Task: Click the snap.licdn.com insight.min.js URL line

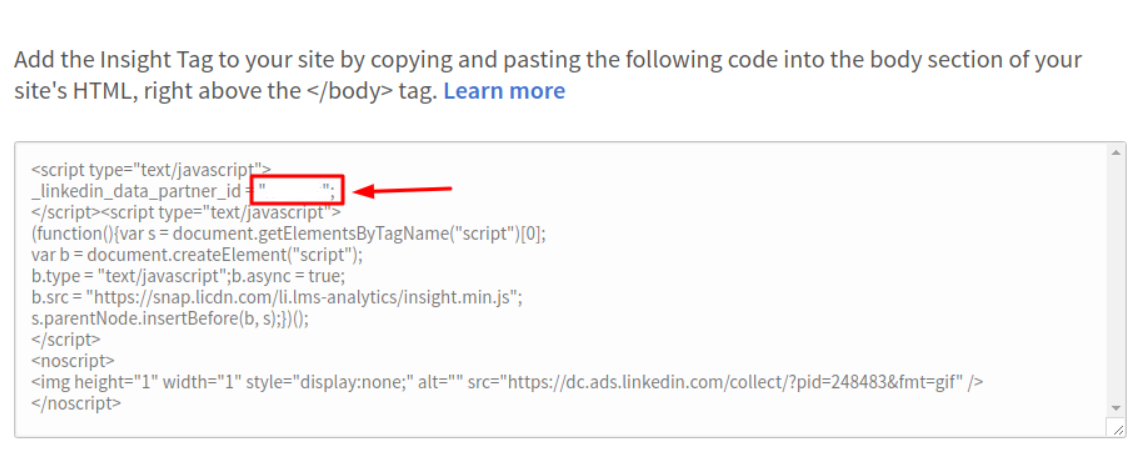Action: point(277,298)
